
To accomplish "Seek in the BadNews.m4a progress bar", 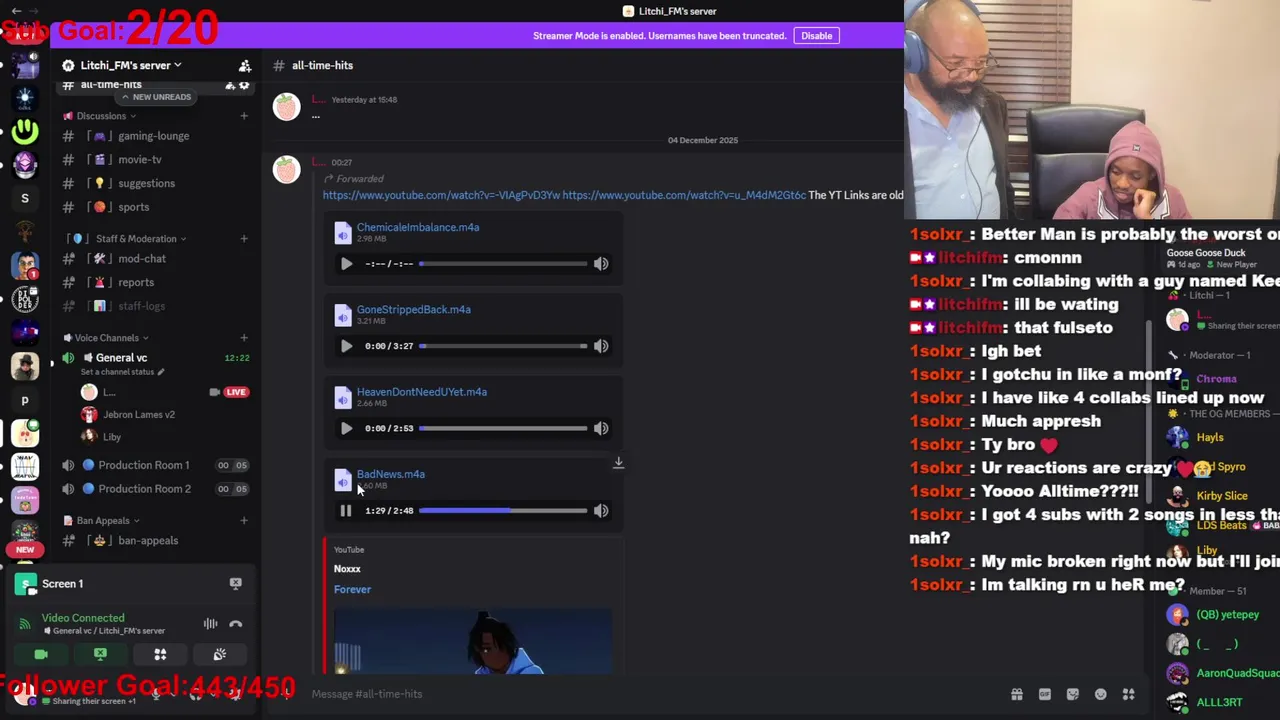I will click(503, 511).
